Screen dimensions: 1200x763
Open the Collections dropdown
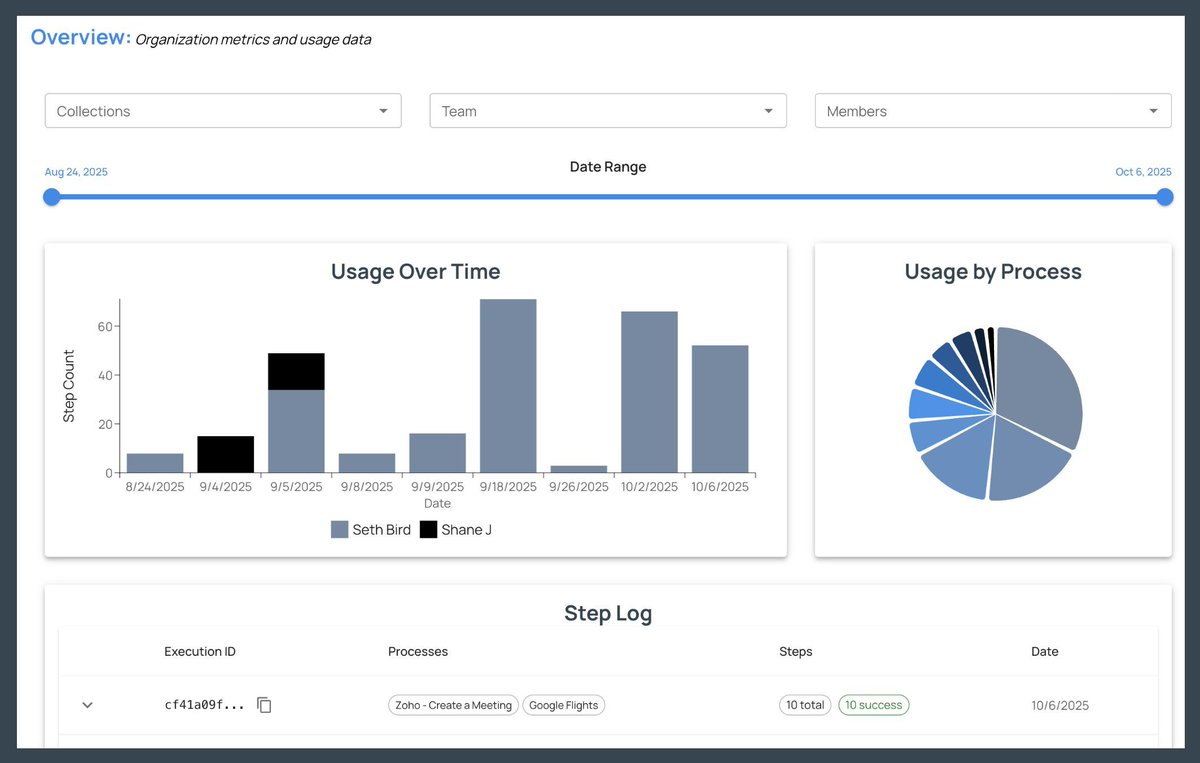[223, 111]
